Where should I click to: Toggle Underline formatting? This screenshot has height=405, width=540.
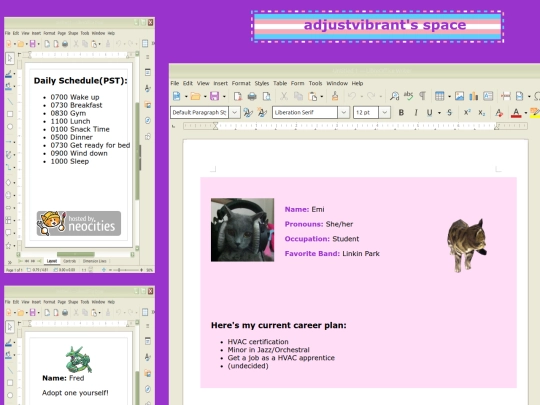[x=429, y=113]
